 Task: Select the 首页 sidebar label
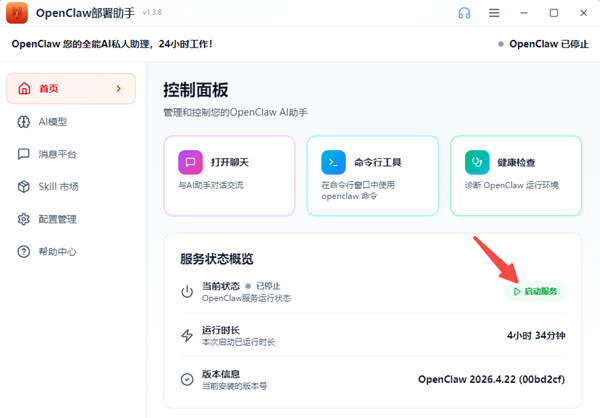coord(49,89)
